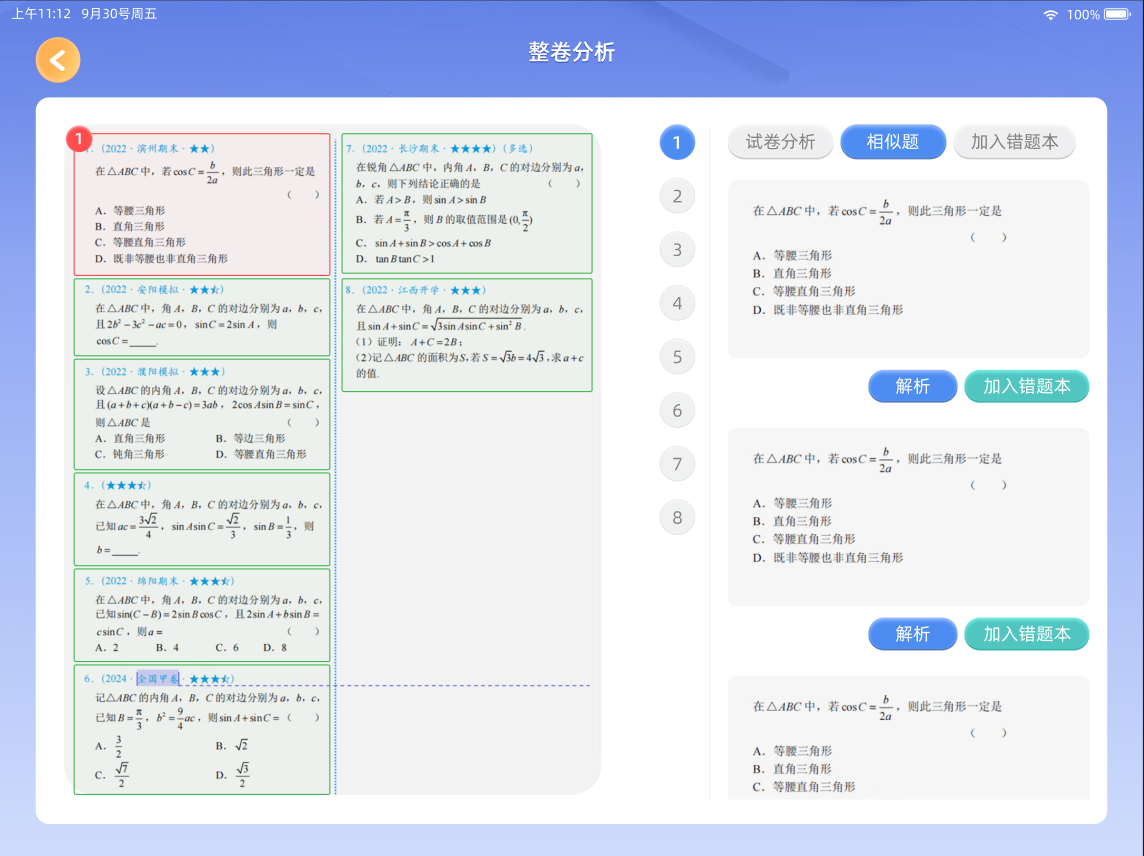View 解析 for first similar question
This screenshot has height=856, width=1144.
(912, 386)
